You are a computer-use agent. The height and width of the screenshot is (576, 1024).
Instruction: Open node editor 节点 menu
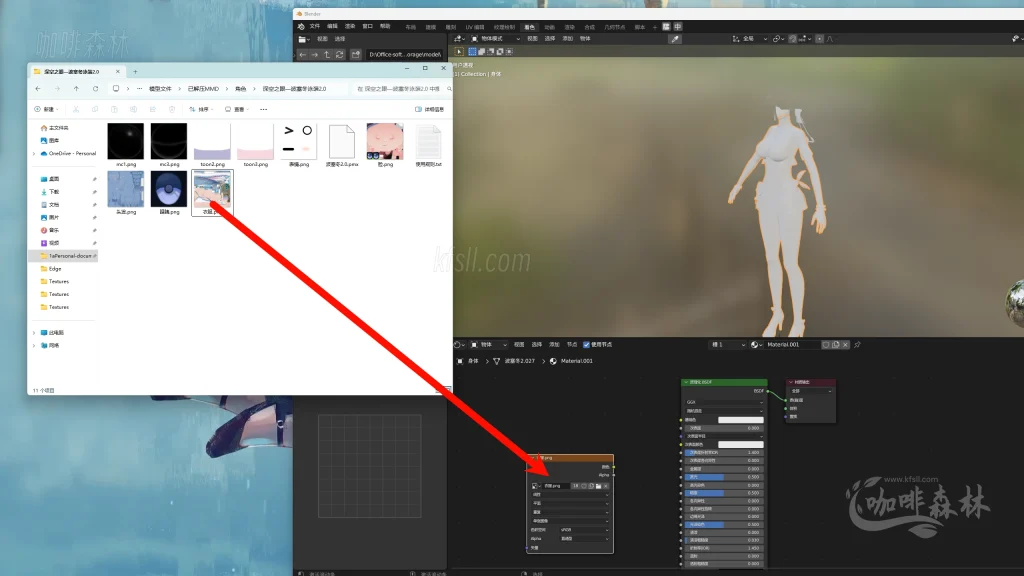click(571, 345)
